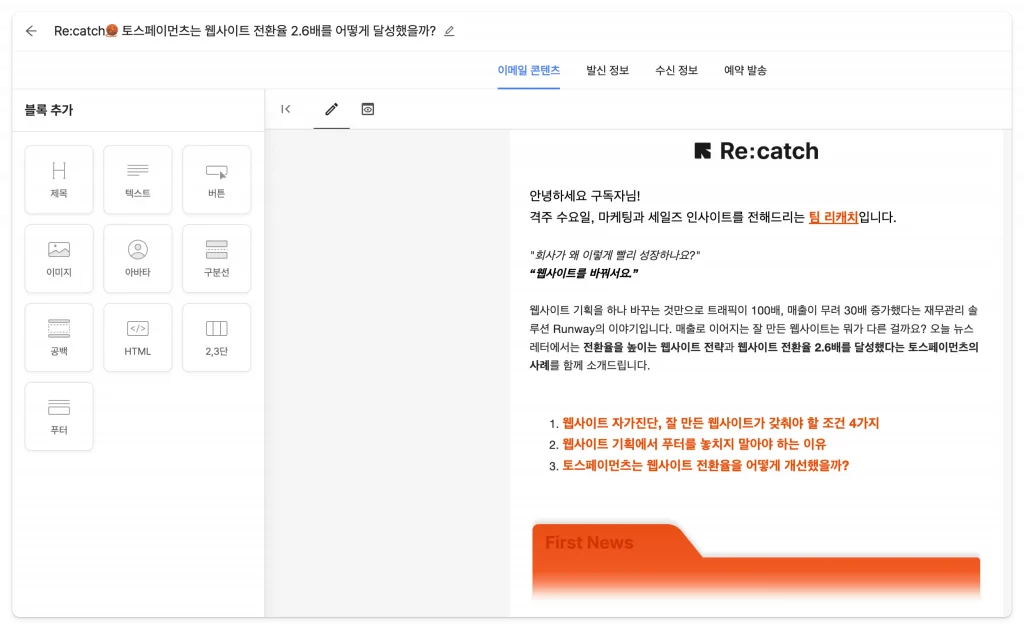Screen dimensions: 1024x629
Task: Add a 텍스트 text block
Action: 137,179
